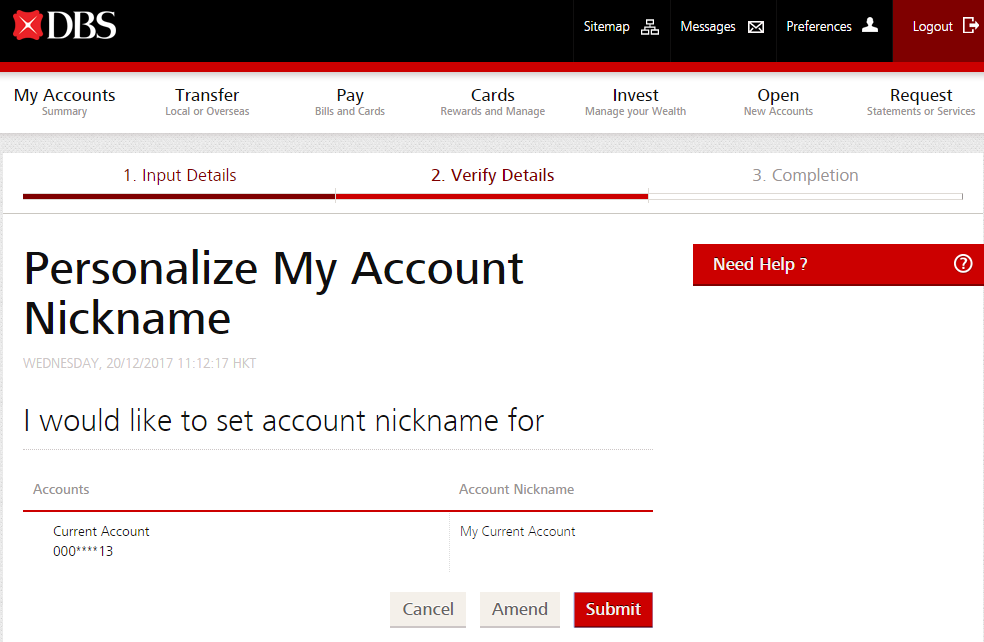Click the Need Help question mark icon
The width and height of the screenshot is (984, 642).
pos(963,264)
